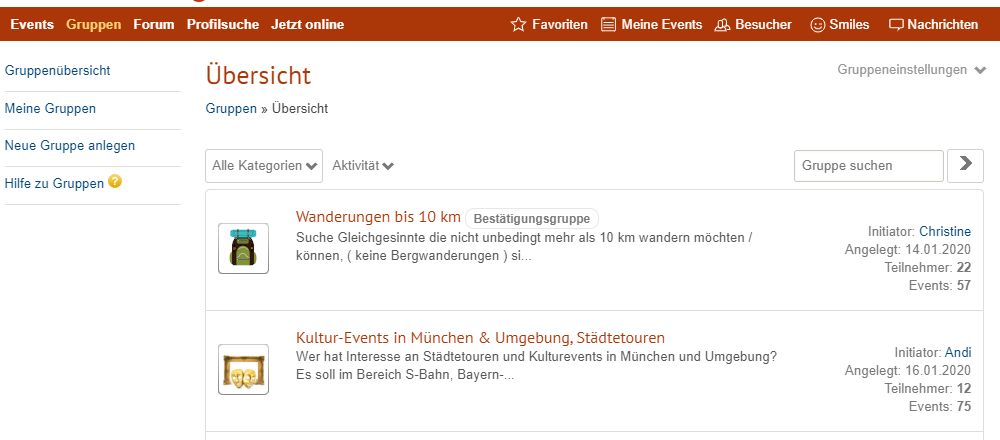Click the yellow help question mark icon
This screenshot has height=440, width=1000.
(x=115, y=182)
